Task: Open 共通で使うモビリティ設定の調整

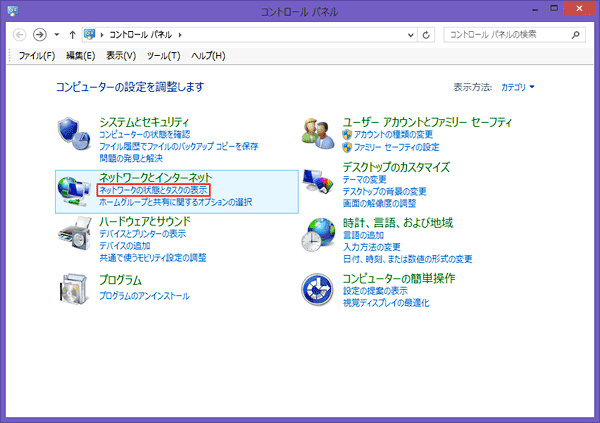Action: coord(153,258)
